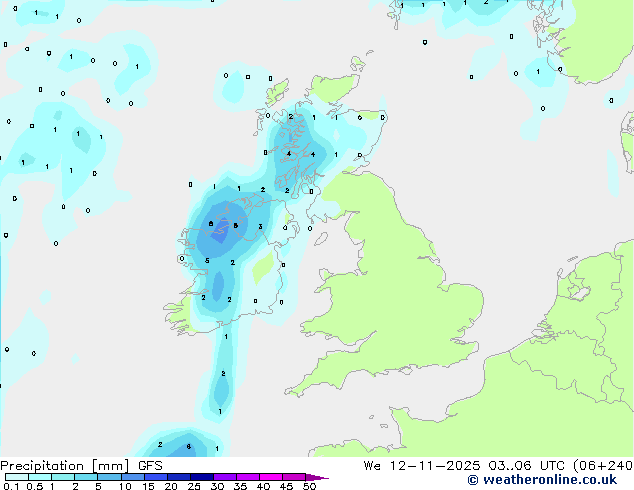Click the 20–25 mm legend color swatch
This screenshot has height=490, width=634.
(179, 477)
